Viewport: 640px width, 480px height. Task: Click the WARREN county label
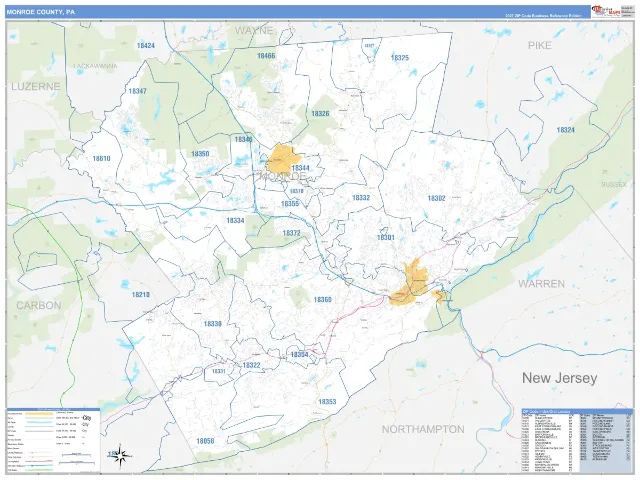point(542,284)
